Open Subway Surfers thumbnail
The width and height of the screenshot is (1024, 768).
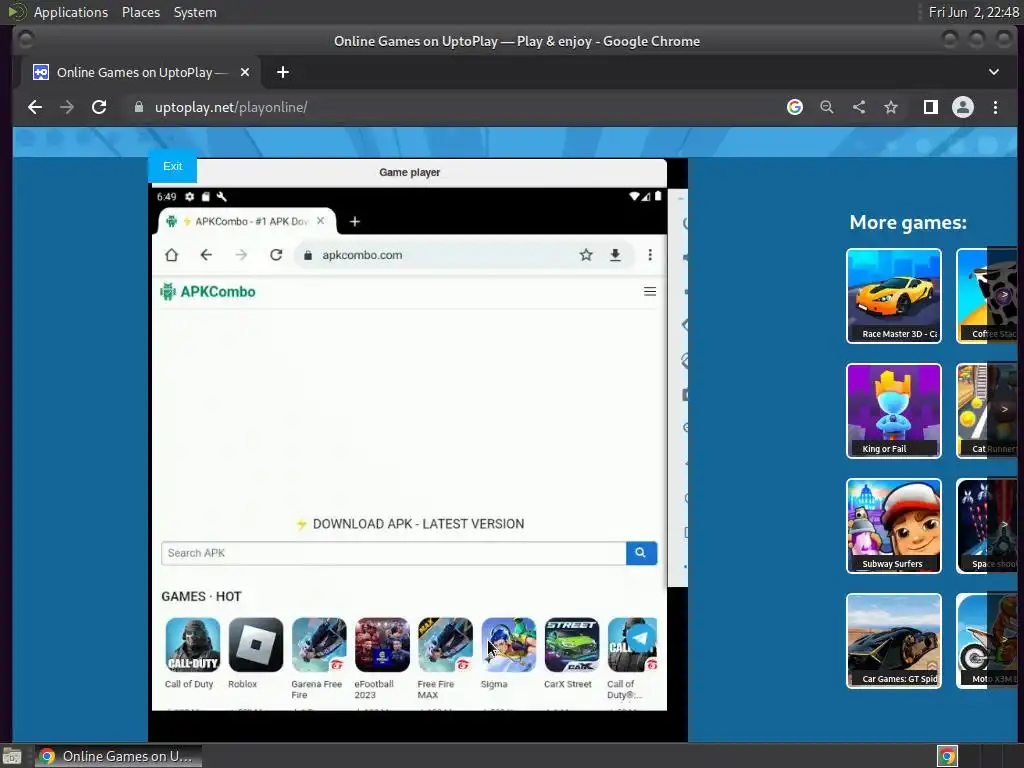pyautogui.click(x=893, y=526)
